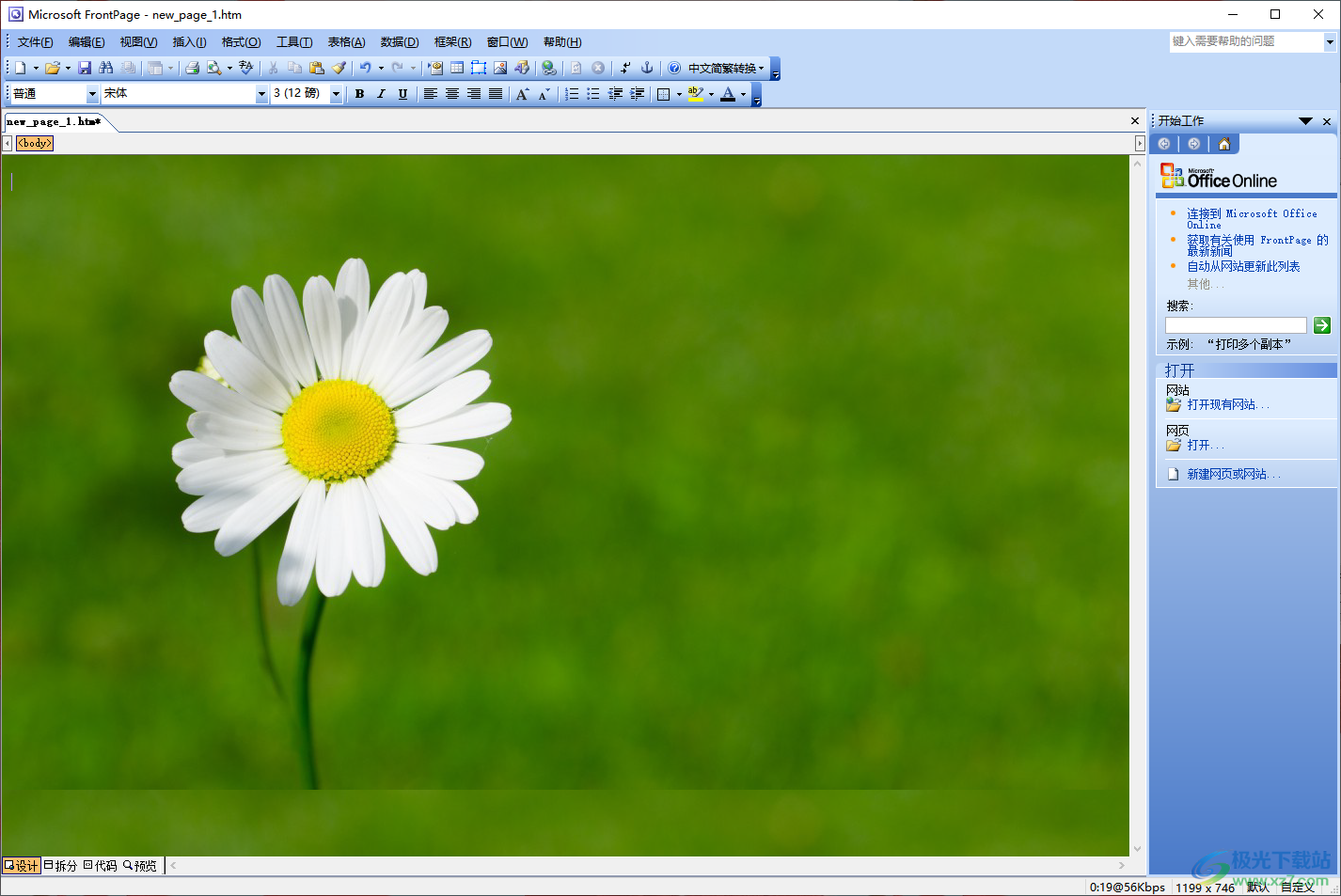Open the 表格(A) menu
The height and width of the screenshot is (896, 1341).
(346, 42)
